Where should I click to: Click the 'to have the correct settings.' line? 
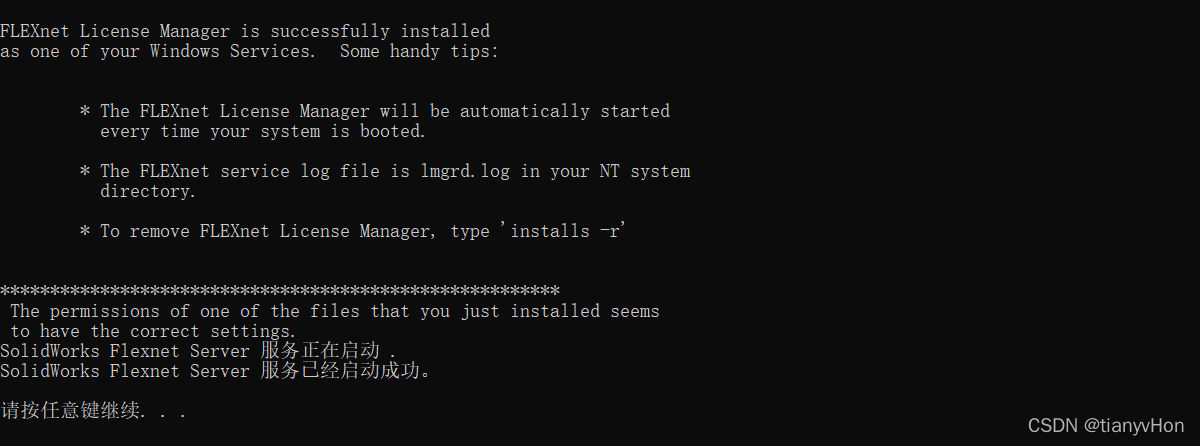coord(153,331)
